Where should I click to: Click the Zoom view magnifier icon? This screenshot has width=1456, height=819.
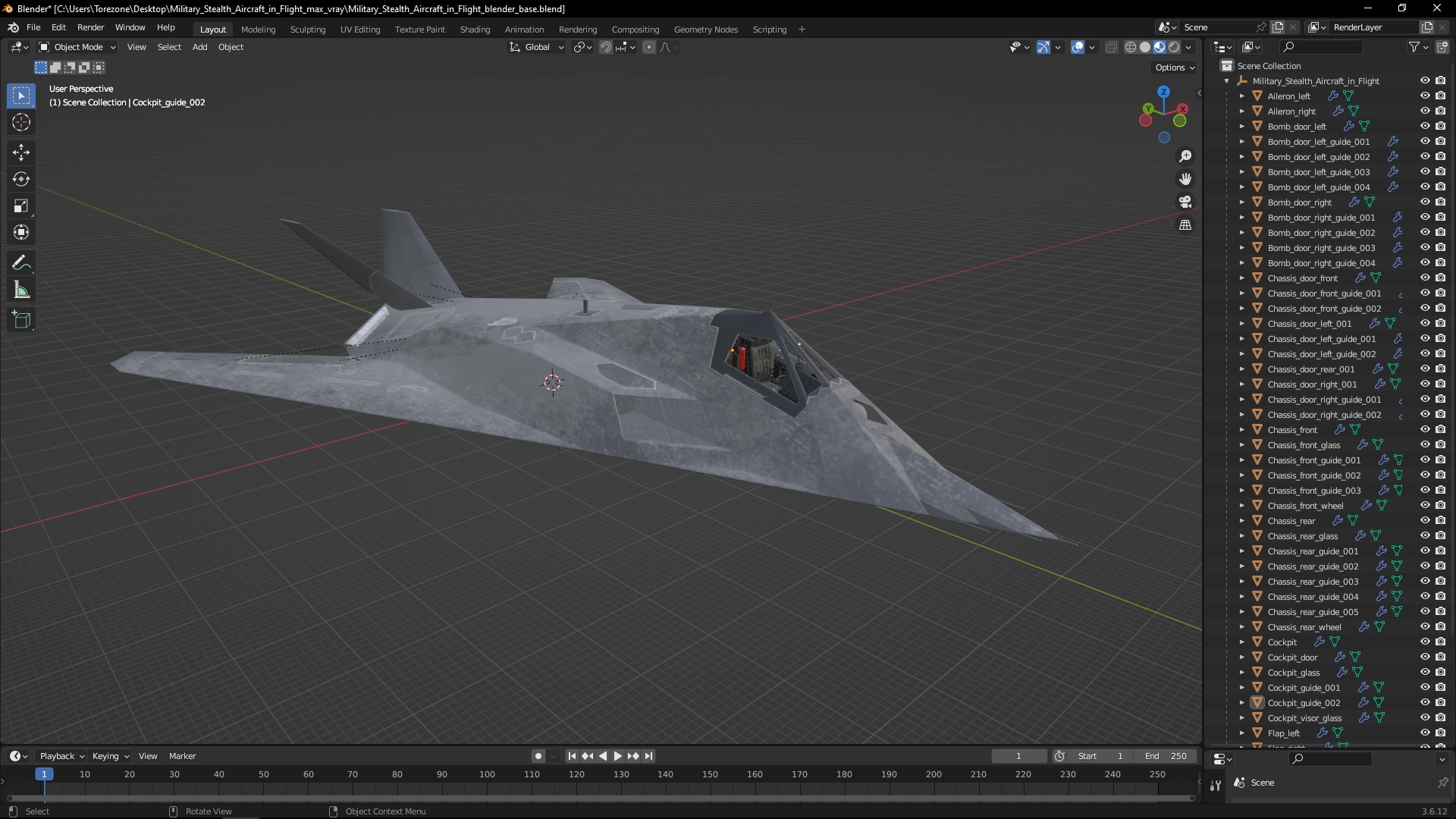pyautogui.click(x=1185, y=156)
